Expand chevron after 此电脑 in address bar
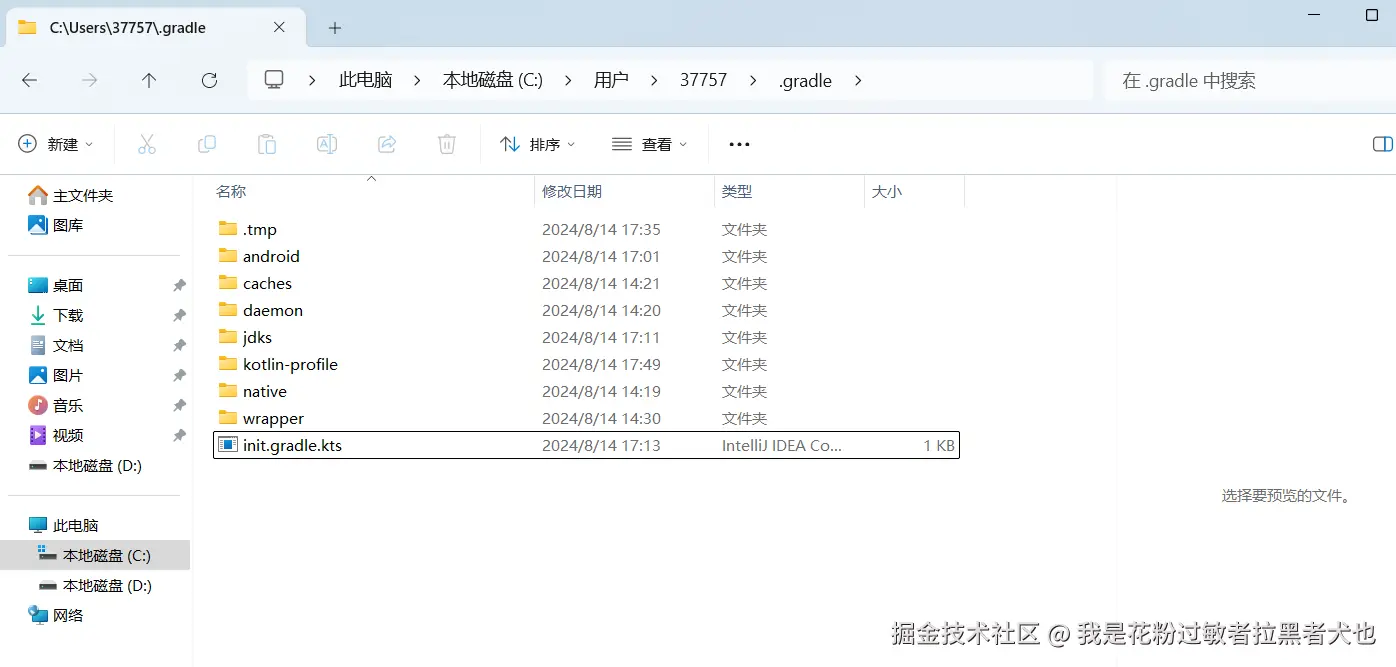The image size is (1396, 667). click(x=418, y=80)
